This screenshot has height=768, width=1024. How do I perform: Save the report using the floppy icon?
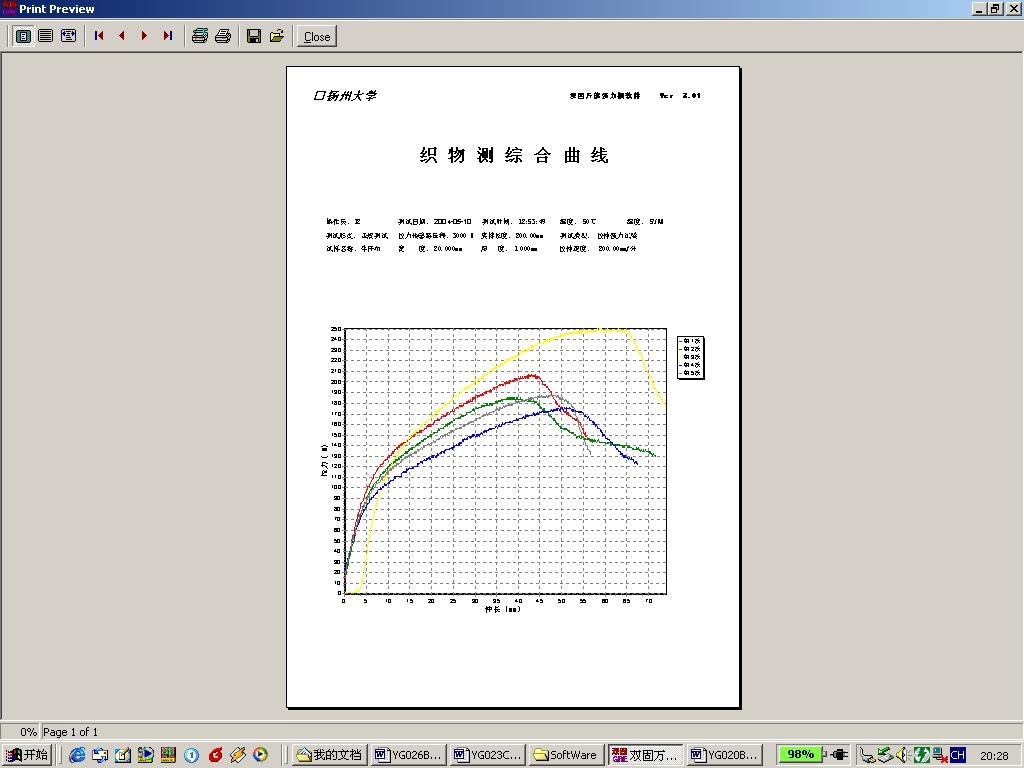254,36
